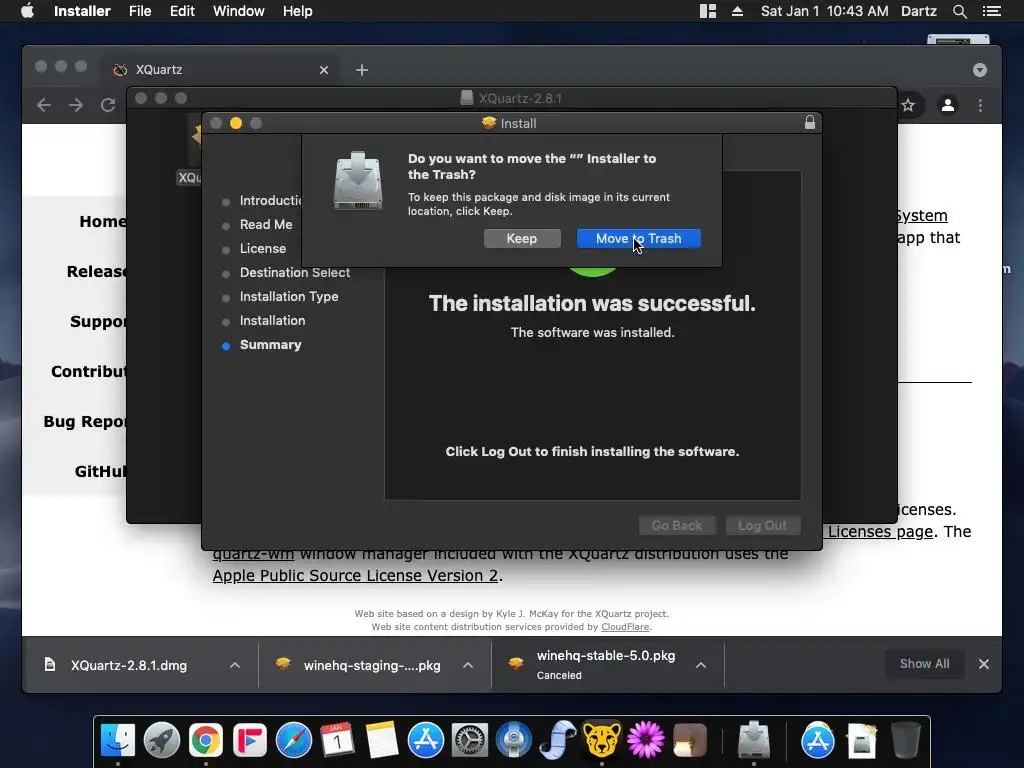Image resolution: width=1024 pixels, height=768 pixels.
Task: Open Finder from the Dock
Action: [x=118, y=740]
